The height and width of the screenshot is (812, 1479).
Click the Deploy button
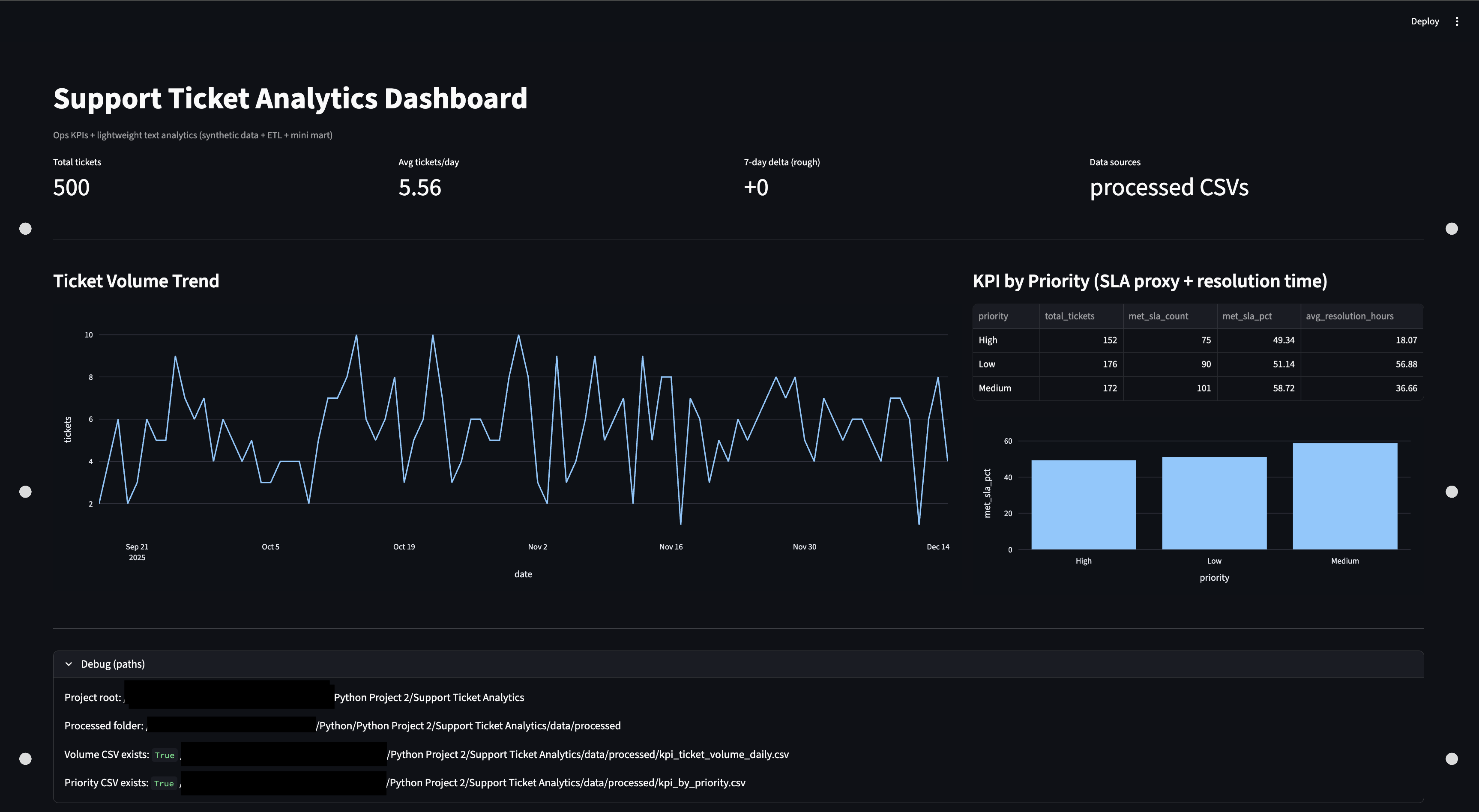click(x=1425, y=21)
